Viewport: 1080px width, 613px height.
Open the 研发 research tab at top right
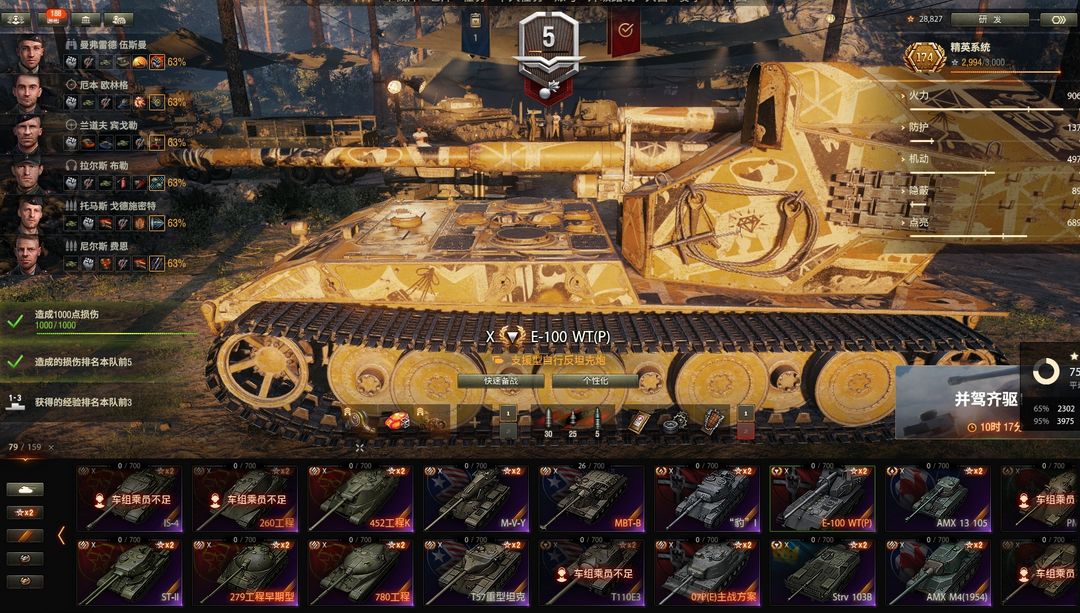pos(991,19)
